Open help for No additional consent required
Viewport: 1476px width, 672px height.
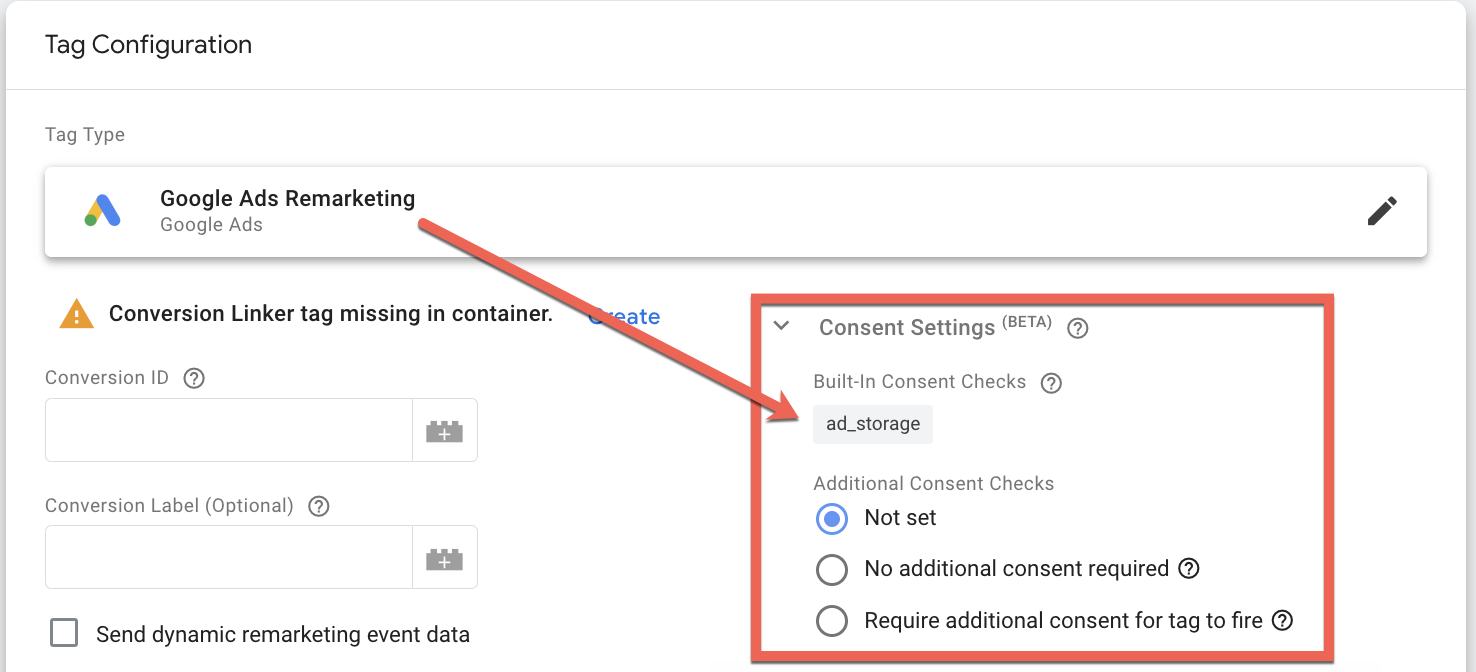pos(1188,569)
